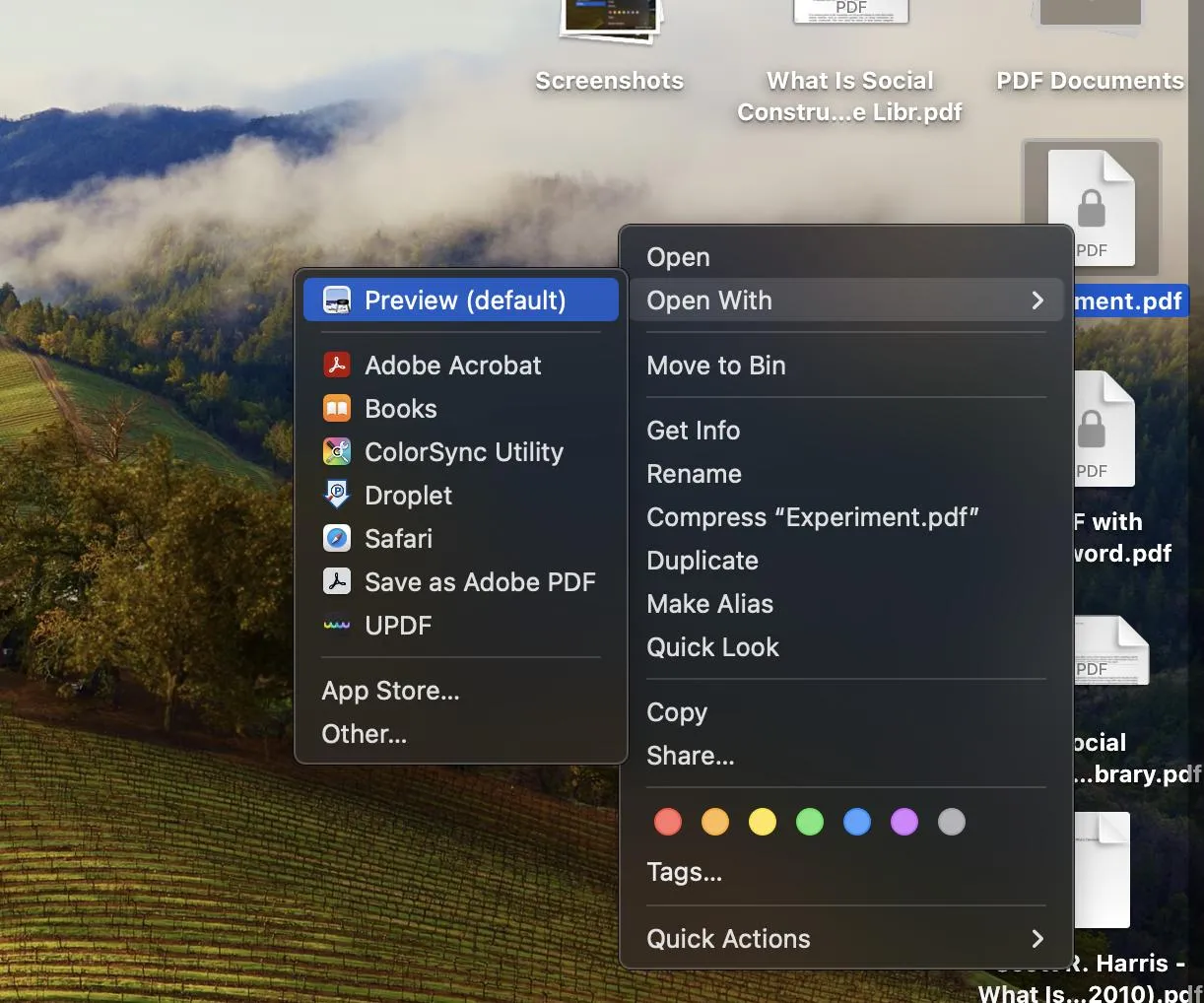The height and width of the screenshot is (1003, 1204).
Task: Click the 'What Is Social Constru...e Libr.pdf' label
Action: point(850,97)
